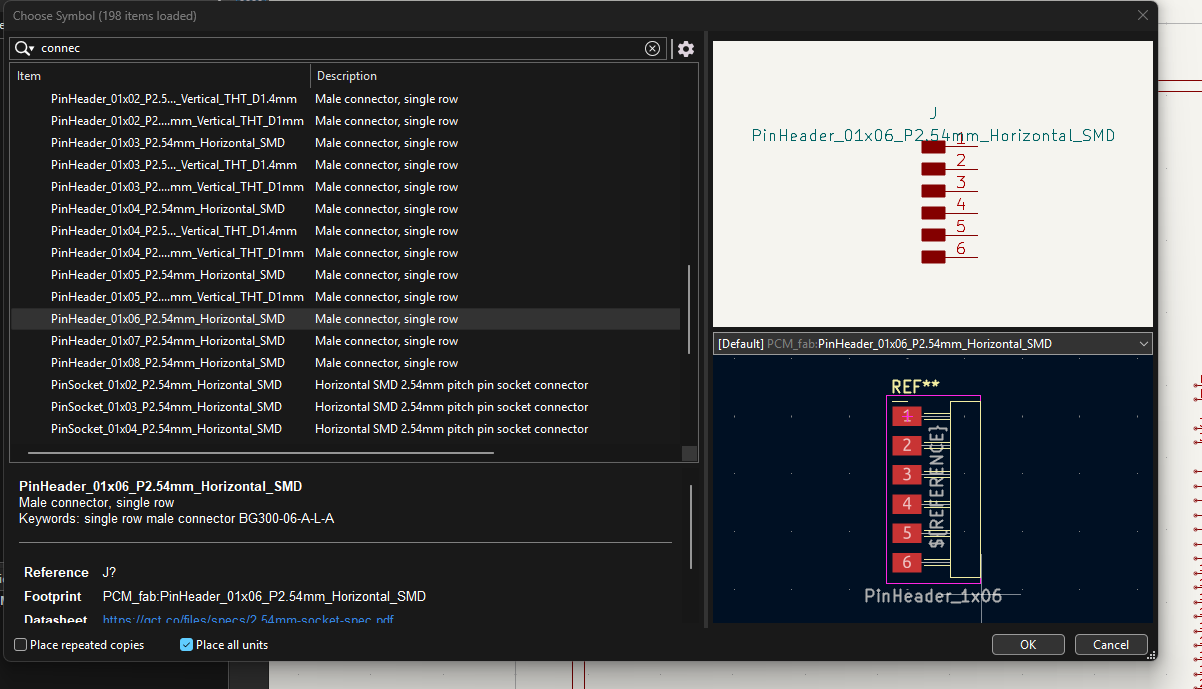Click the symbol list vertical scrollbar thumb
This screenshot has width=1202, height=689.
689,309
